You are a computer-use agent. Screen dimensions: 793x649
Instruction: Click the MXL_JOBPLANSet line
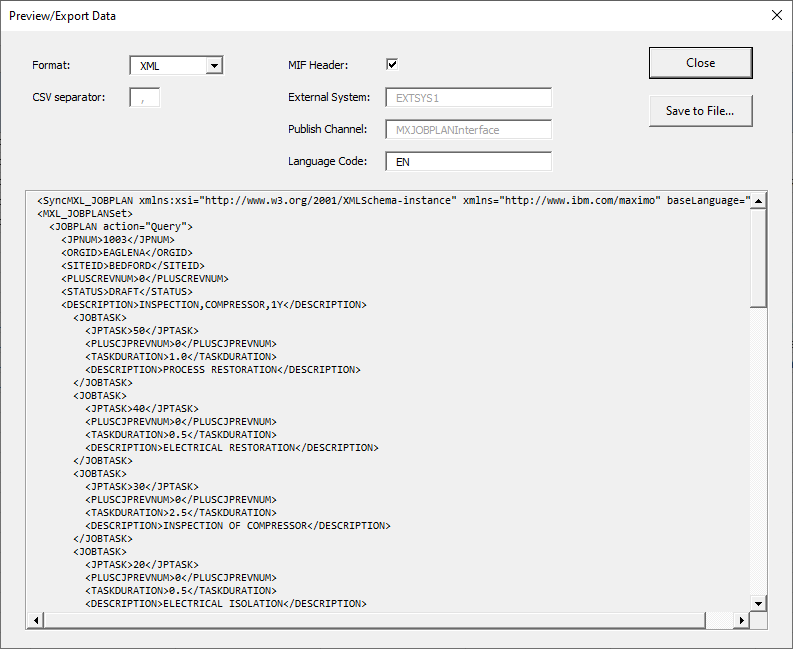pyautogui.click(x=85, y=214)
